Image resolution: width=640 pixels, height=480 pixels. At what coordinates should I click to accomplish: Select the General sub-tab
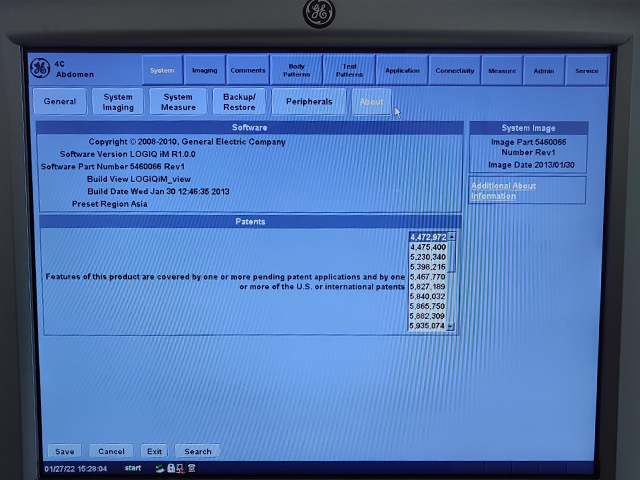click(x=60, y=101)
